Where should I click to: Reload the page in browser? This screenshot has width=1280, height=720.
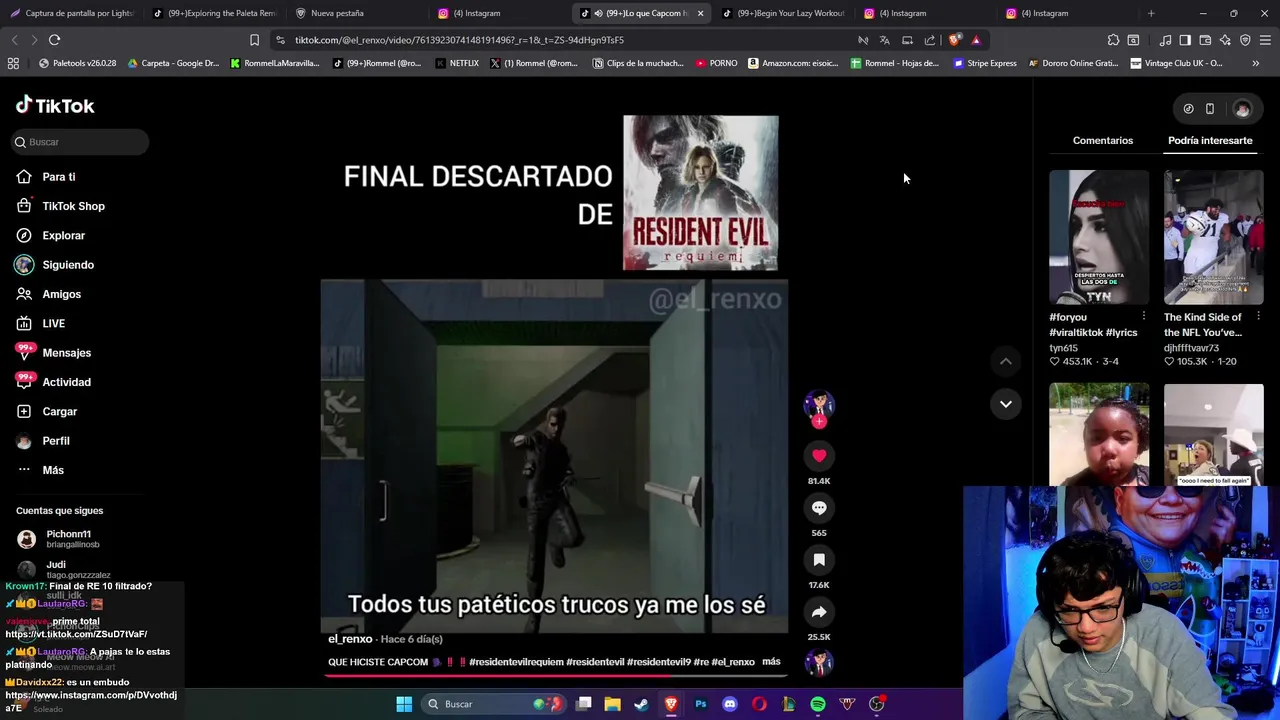(54, 40)
